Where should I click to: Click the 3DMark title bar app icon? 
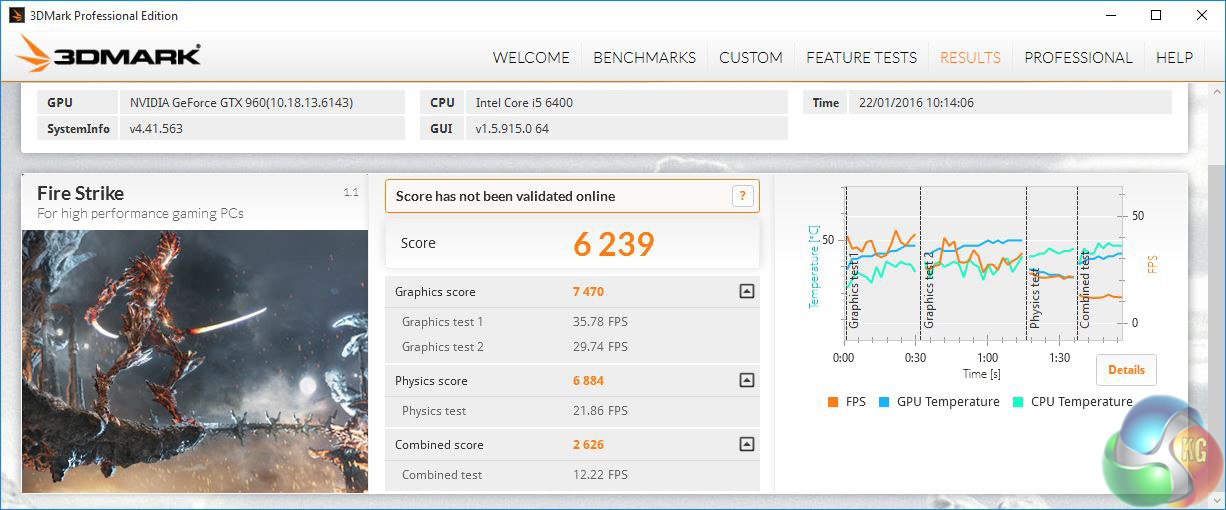(x=16, y=15)
